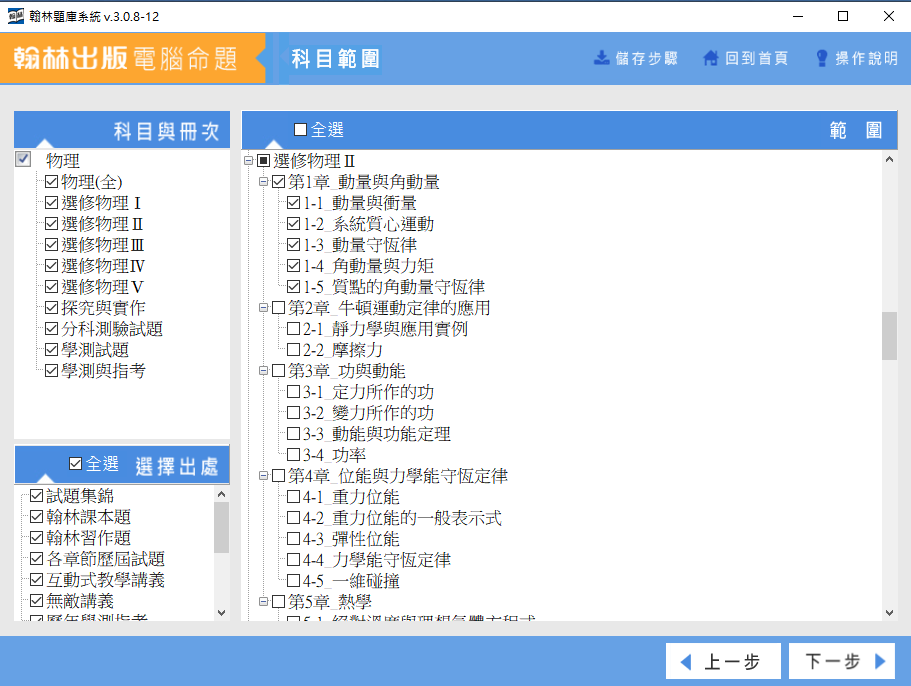Select 選修物理 II in subject list
Viewport: 911px width, 686px height.
pos(102,224)
